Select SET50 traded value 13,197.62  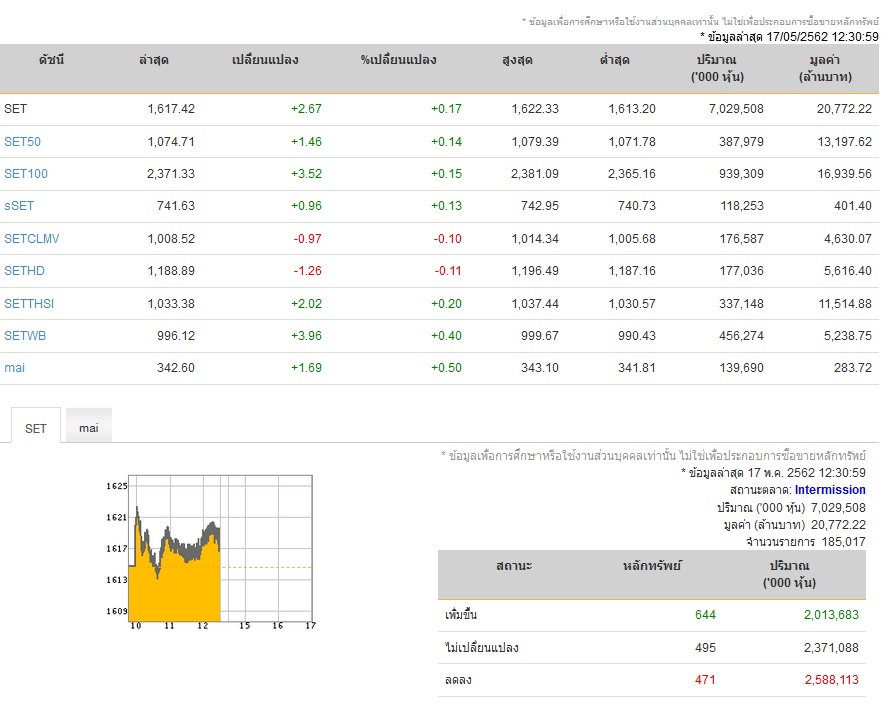coord(845,141)
